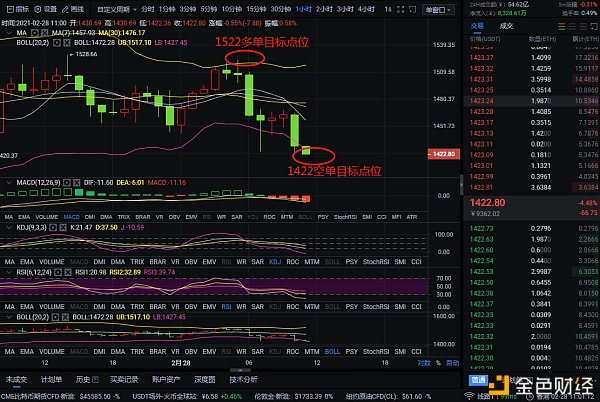The width and height of the screenshot is (600, 402).
Task: Select KDJ in the second indicator row
Action: click(x=275, y=262)
